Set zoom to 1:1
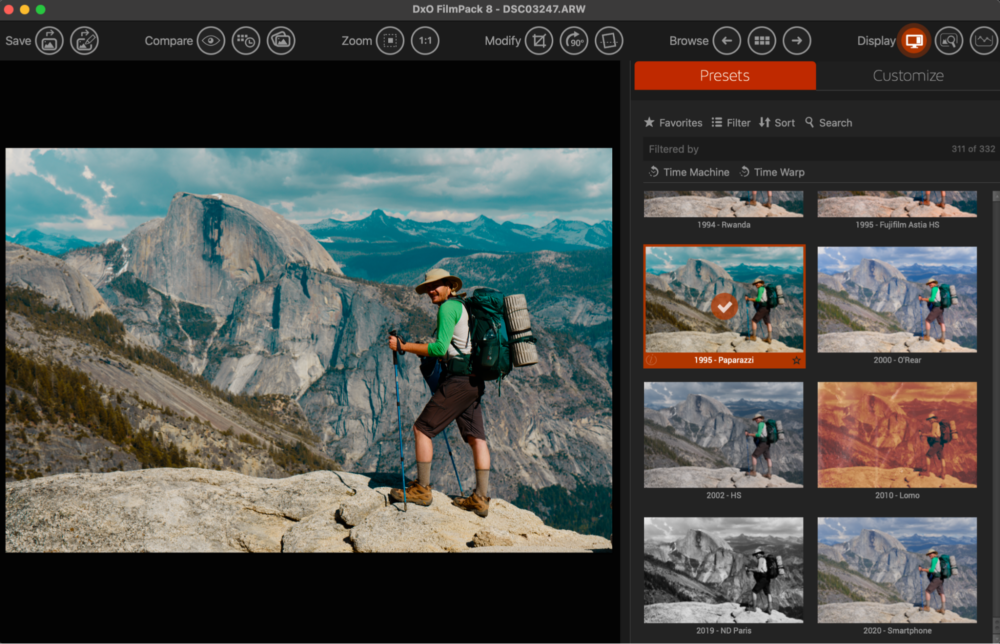 pos(425,41)
